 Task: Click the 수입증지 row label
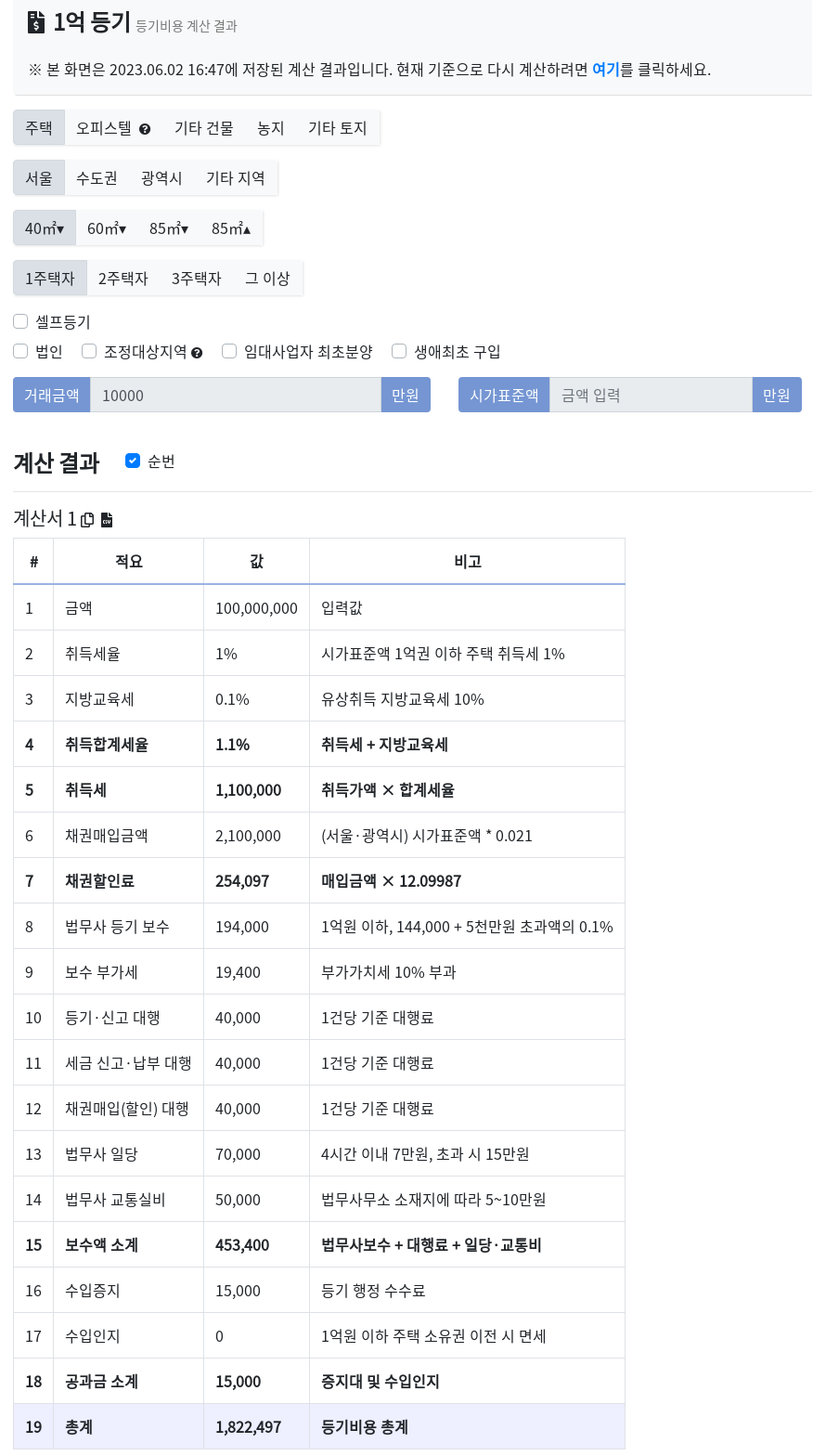(x=93, y=1291)
